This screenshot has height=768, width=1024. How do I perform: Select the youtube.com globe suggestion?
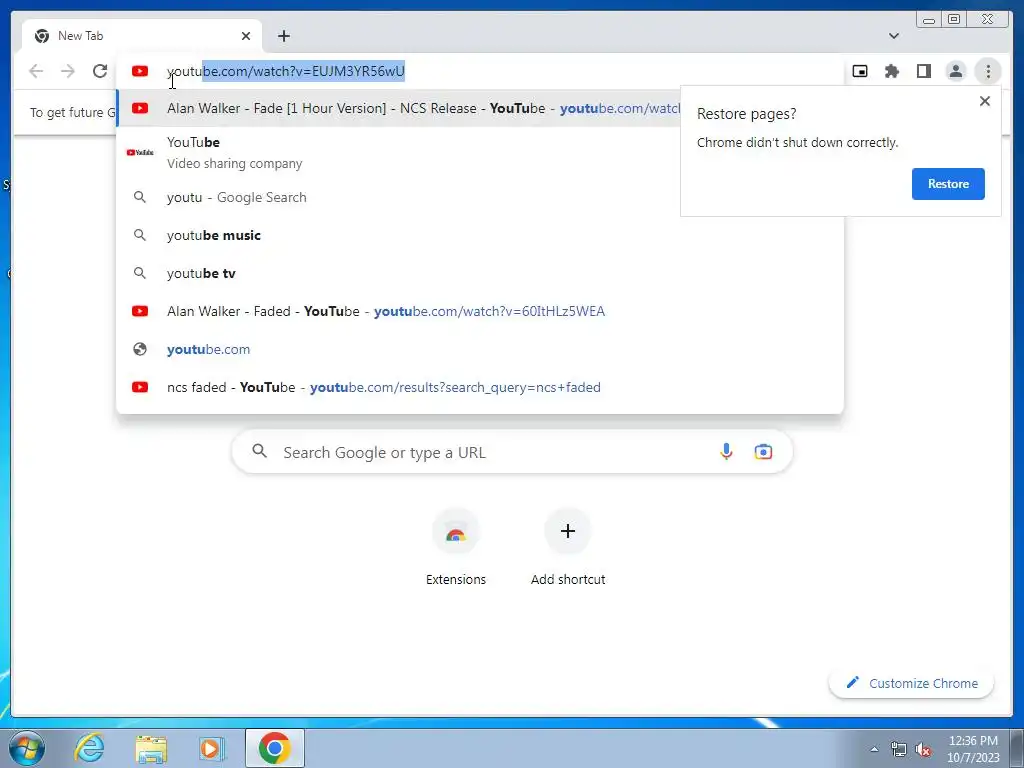click(480, 349)
